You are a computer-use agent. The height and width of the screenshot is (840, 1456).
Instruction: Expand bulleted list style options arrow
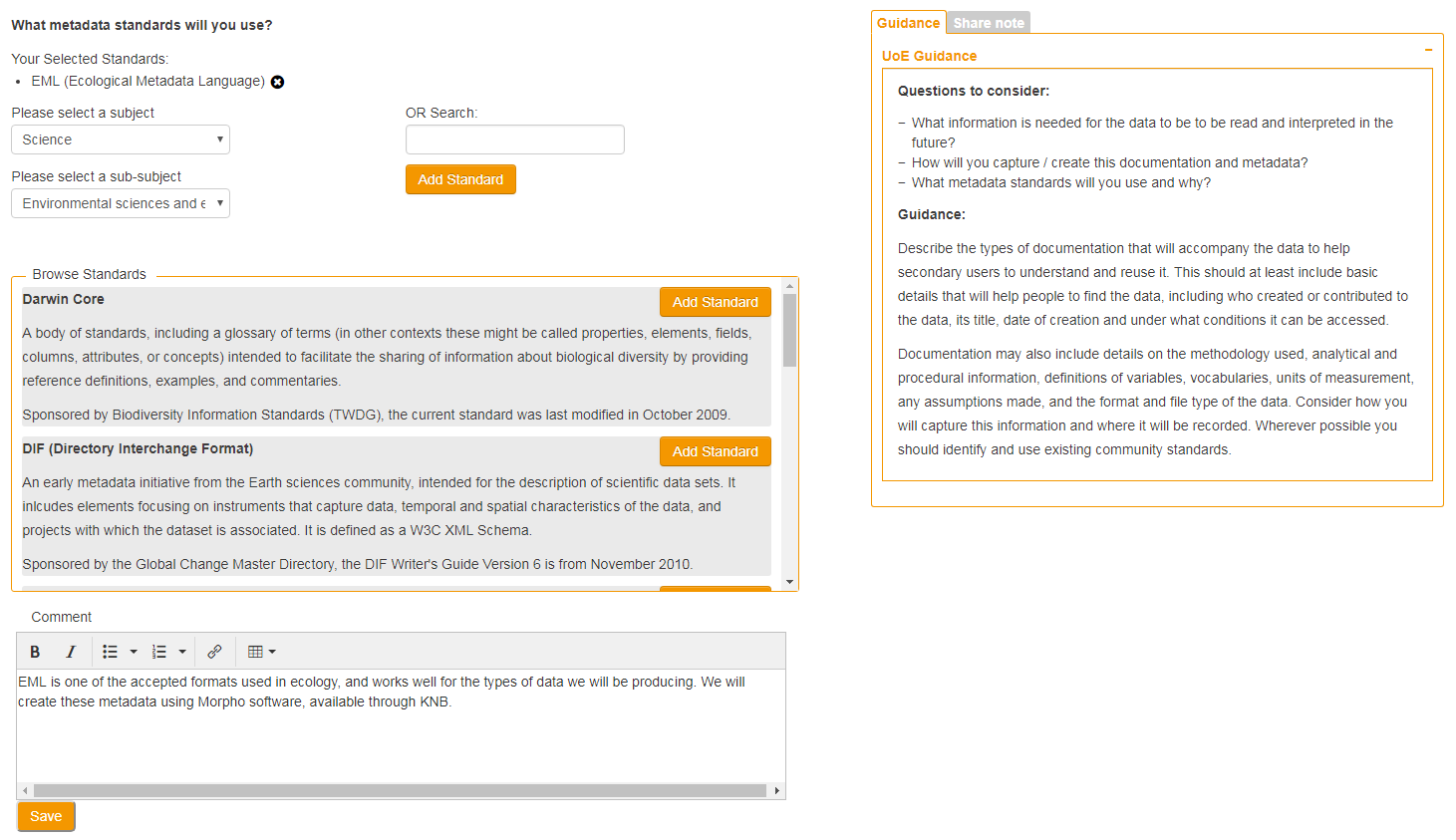pos(134,652)
